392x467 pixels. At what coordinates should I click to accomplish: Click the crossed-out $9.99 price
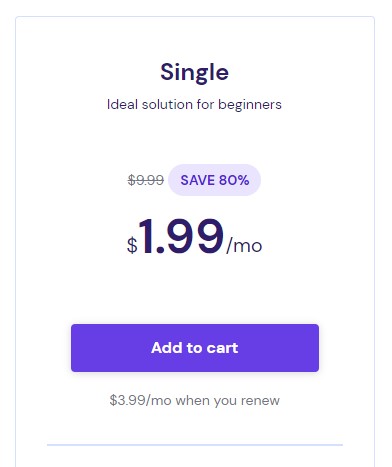[x=146, y=180]
